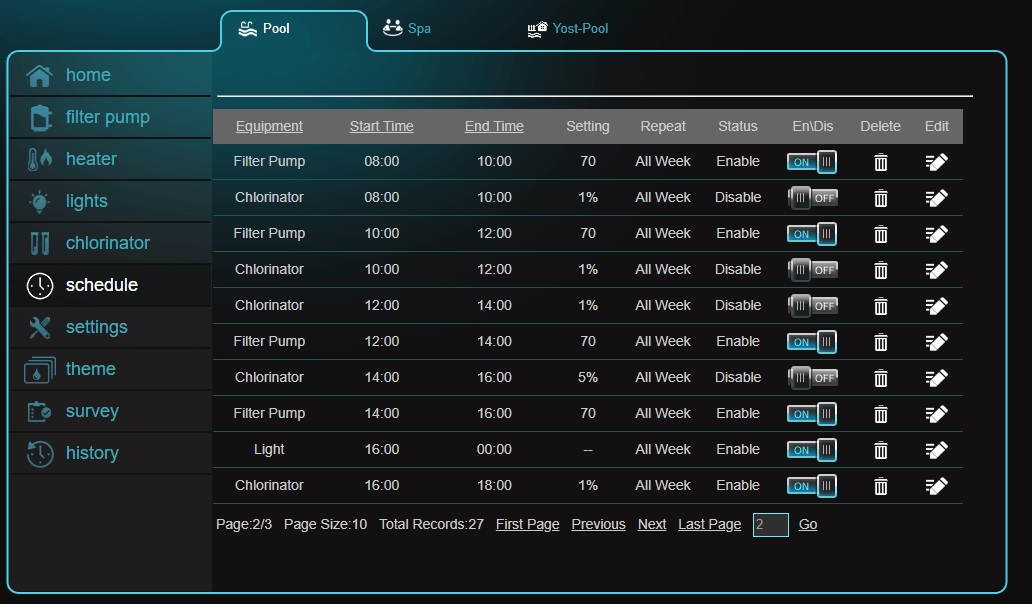Viewport: 1032px width, 604px height.
Task: Toggle on Chlorinator 10:00 schedule
Action: (812, 270)
